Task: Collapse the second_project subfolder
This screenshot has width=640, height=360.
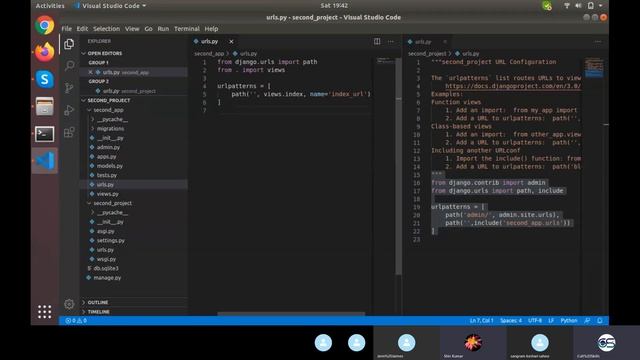Action: pos(89,203)
